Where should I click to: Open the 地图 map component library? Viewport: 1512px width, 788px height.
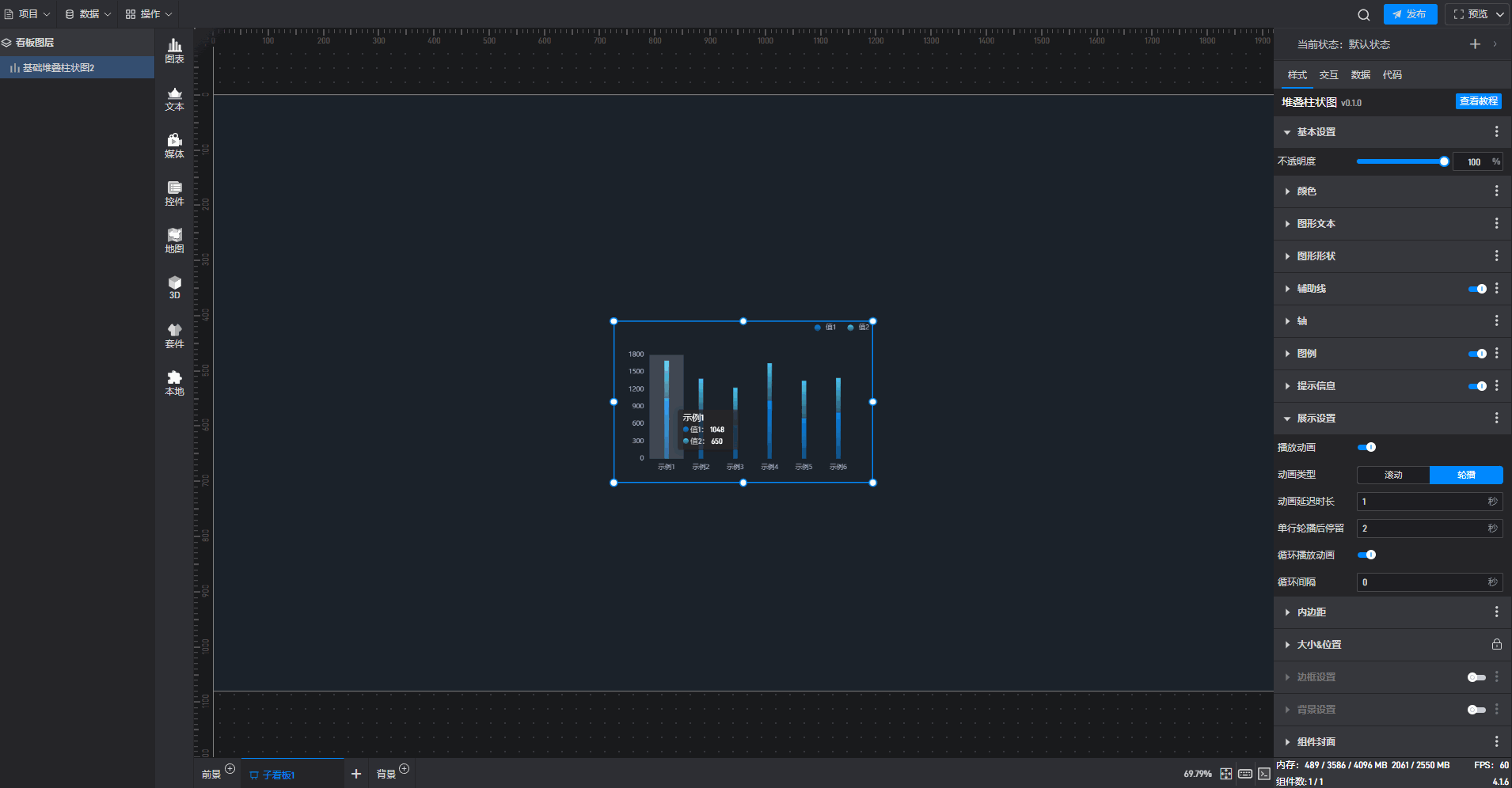pos(174,241)
